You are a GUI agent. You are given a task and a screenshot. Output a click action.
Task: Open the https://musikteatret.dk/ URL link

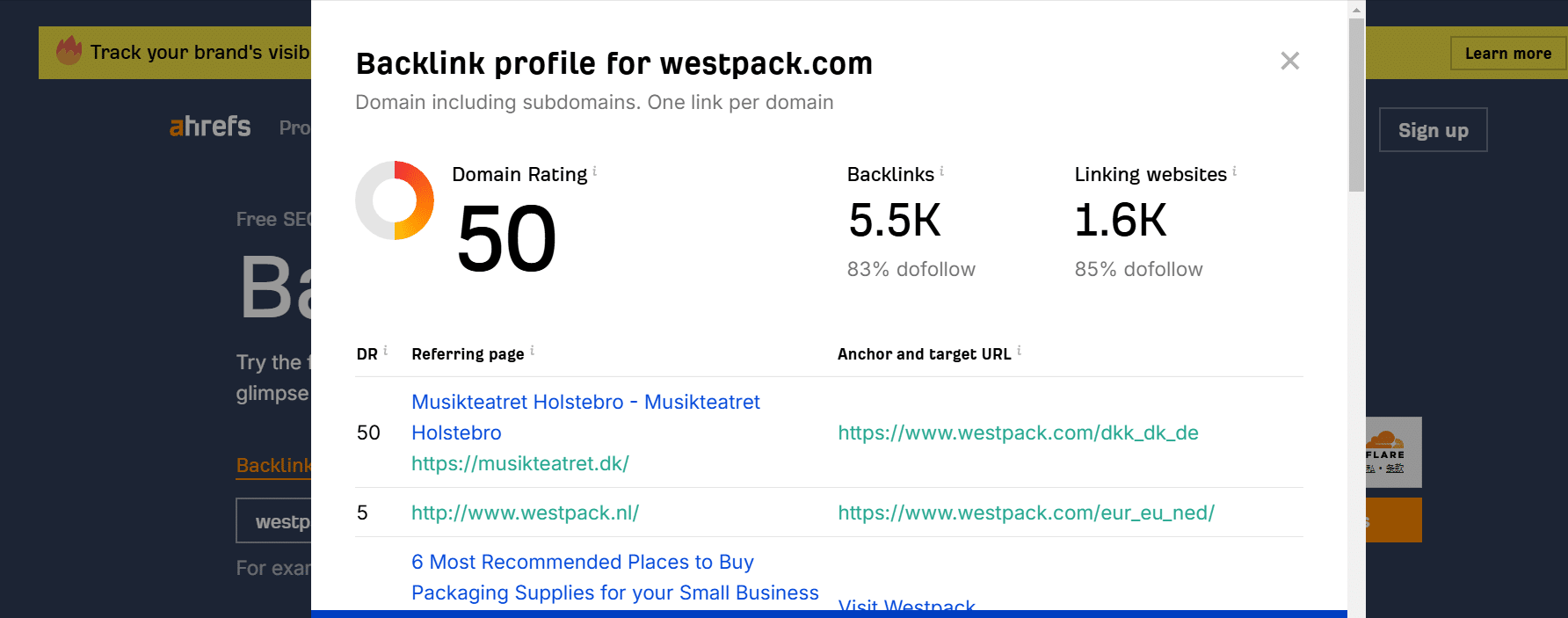(x=520, y=463)
